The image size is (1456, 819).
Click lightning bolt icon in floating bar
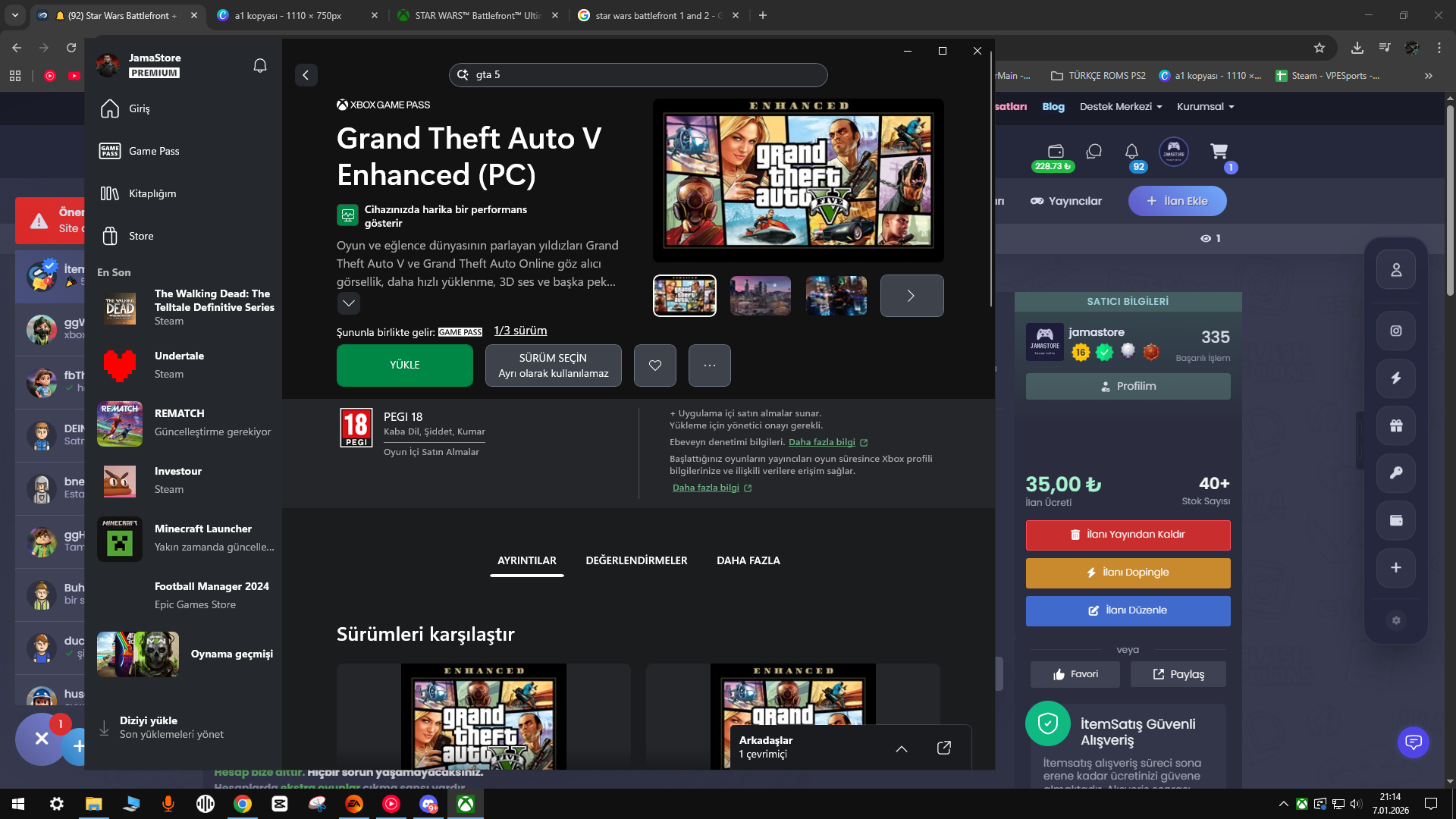[x=1396, y=378]
